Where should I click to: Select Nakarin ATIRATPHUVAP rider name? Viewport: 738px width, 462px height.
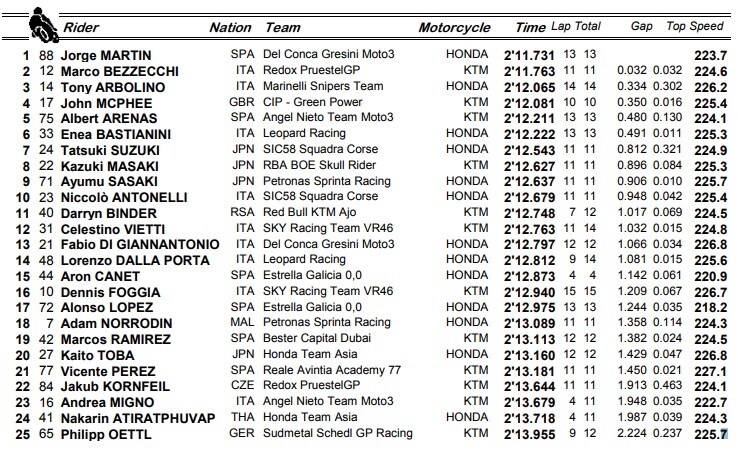tap(138, 418)
